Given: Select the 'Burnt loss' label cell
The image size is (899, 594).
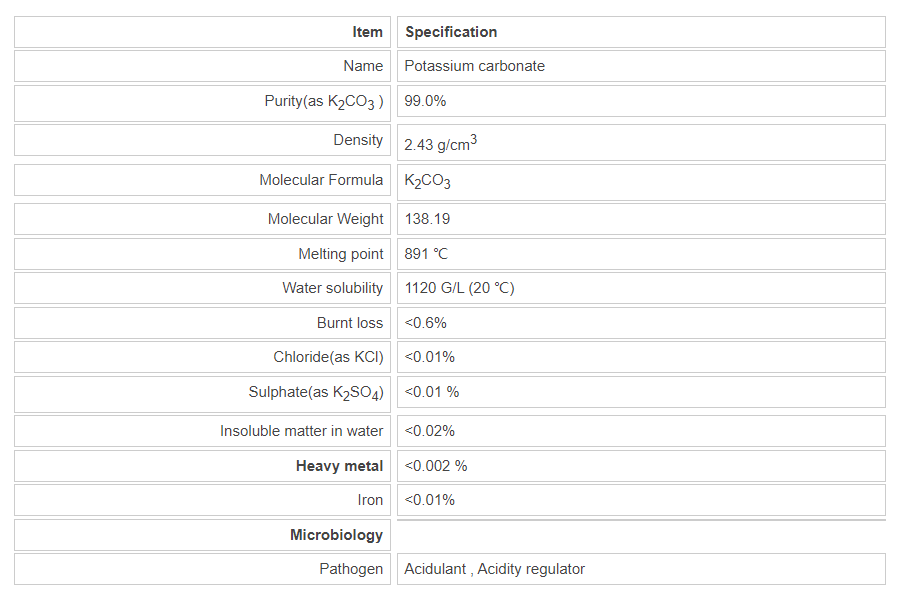Looking at the screenshot, I should (350, 323).
